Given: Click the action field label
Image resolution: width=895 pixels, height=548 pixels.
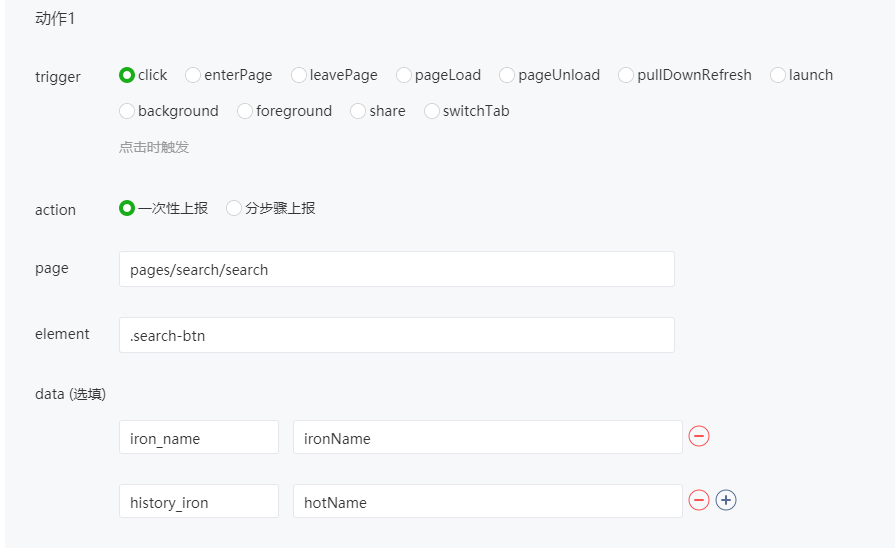Looking at the screenshot, I should 55,210.
